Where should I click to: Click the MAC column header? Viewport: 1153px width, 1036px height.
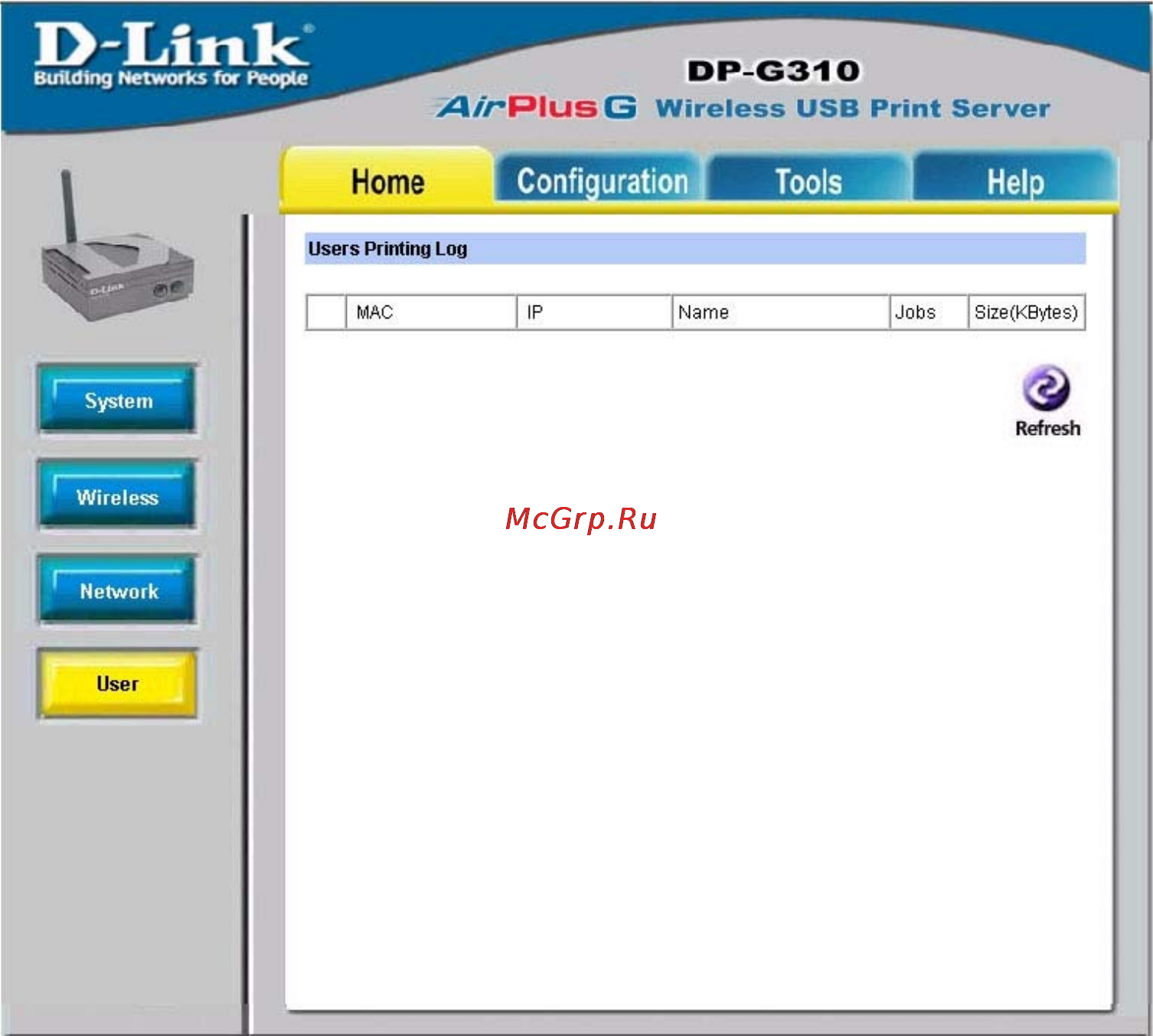[x=431, y=312]
